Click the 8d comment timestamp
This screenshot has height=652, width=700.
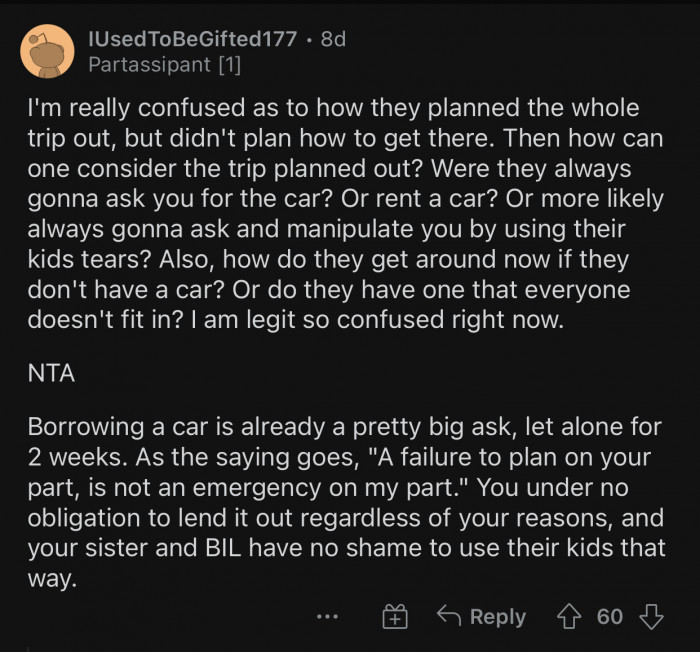tap(332, 39)
